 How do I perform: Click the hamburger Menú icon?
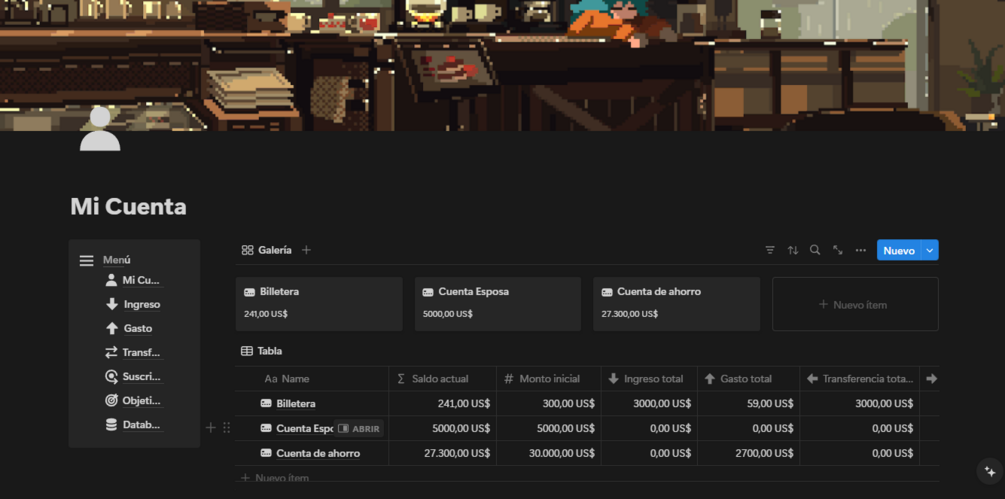point(87,261)
